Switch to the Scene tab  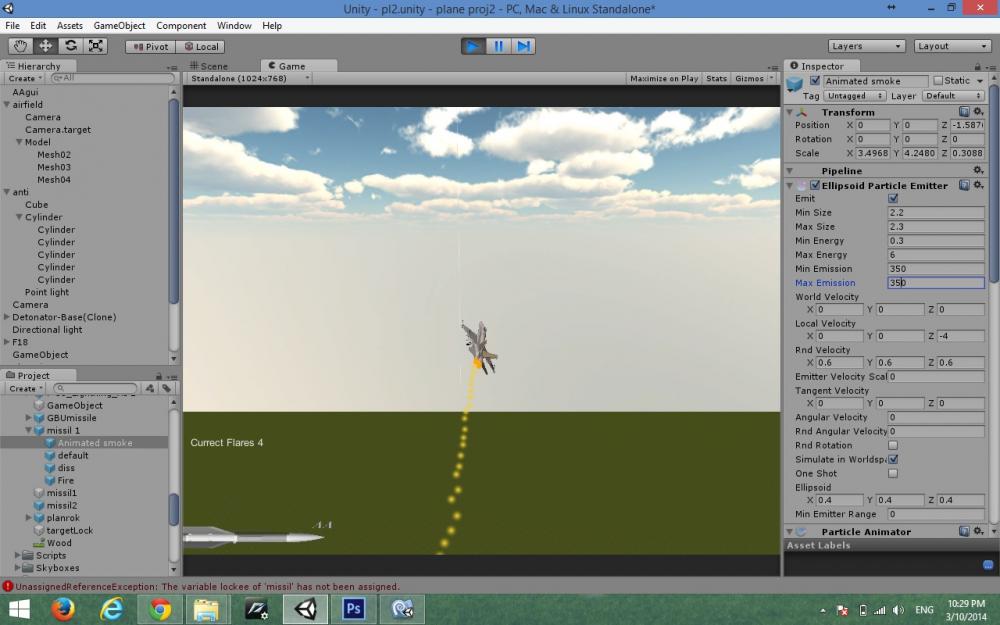[x=209, y=66]
